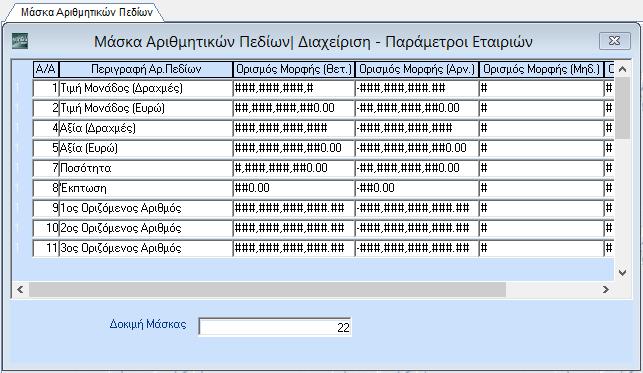The image size is (643, 373).
Task: Select the Ποσότητα description cell
Action: (146, 168)
